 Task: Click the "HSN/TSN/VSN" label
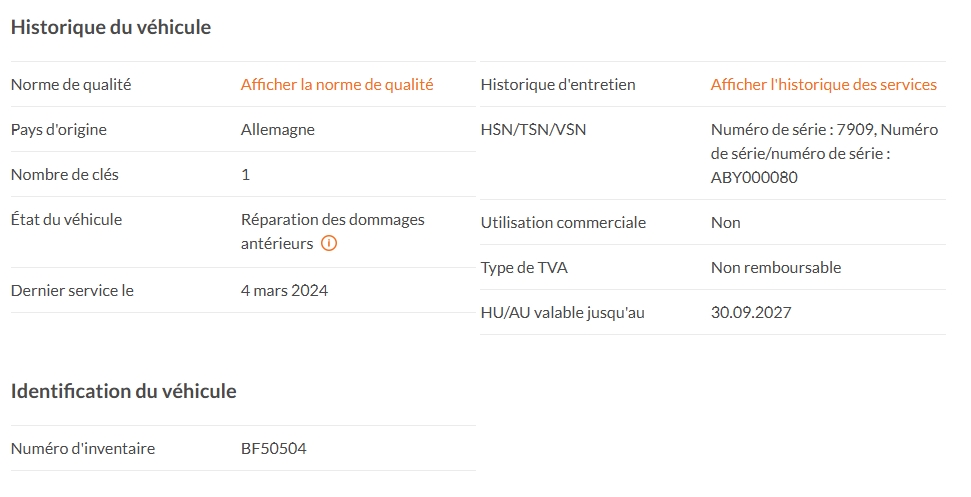pos(534,130)
